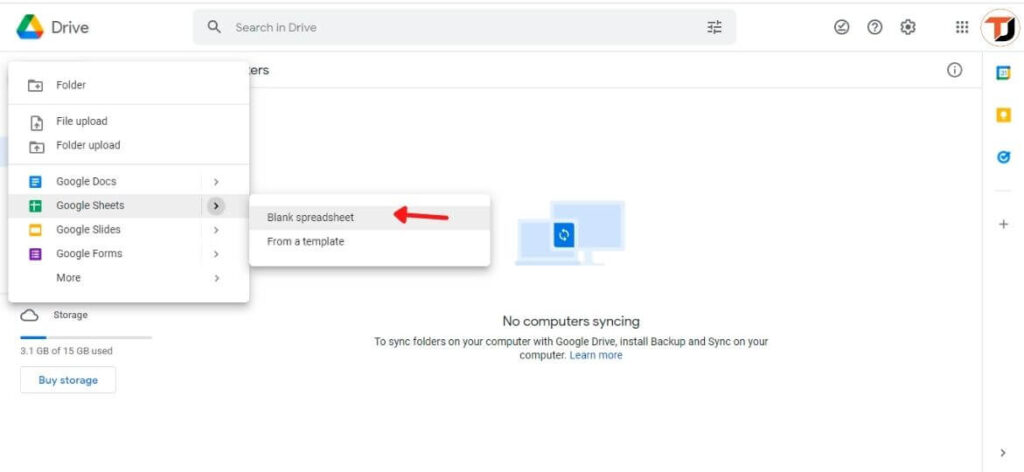Select File upload menu entry
Image resolution: width=1024 pixels, height=472 pixels.
pos(81,121)
